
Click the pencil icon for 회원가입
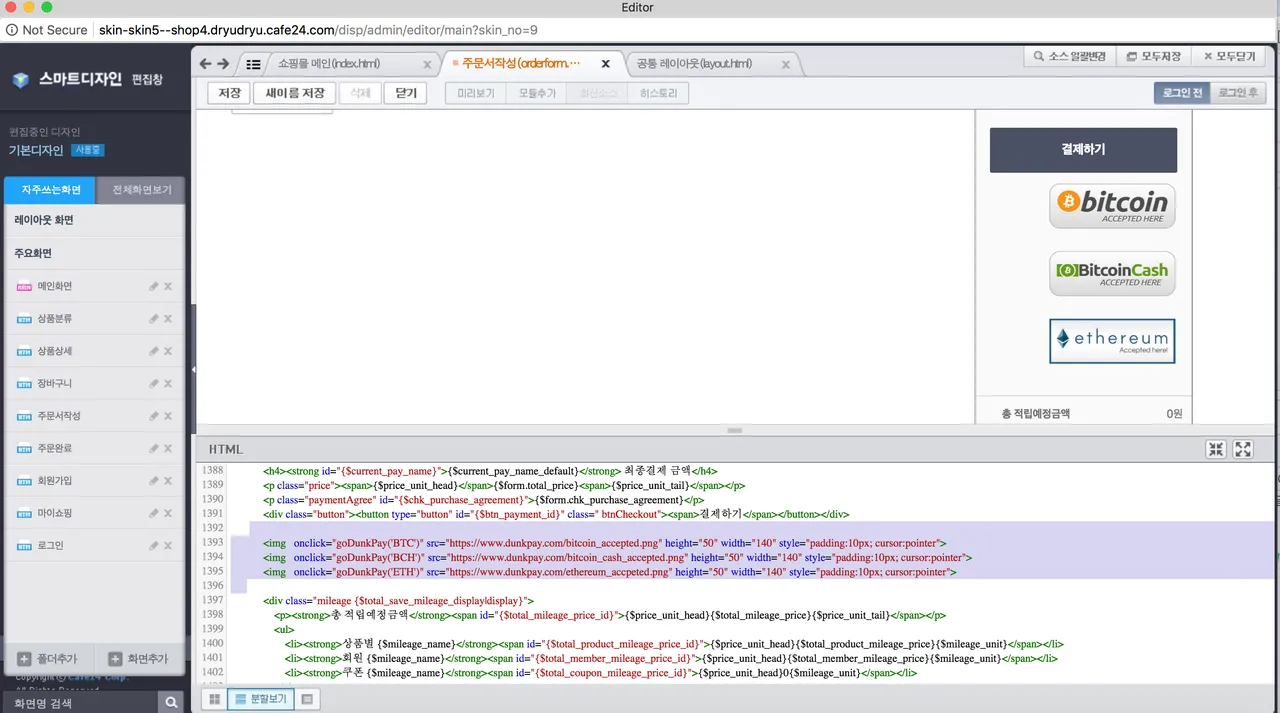(x=153, y=481)
